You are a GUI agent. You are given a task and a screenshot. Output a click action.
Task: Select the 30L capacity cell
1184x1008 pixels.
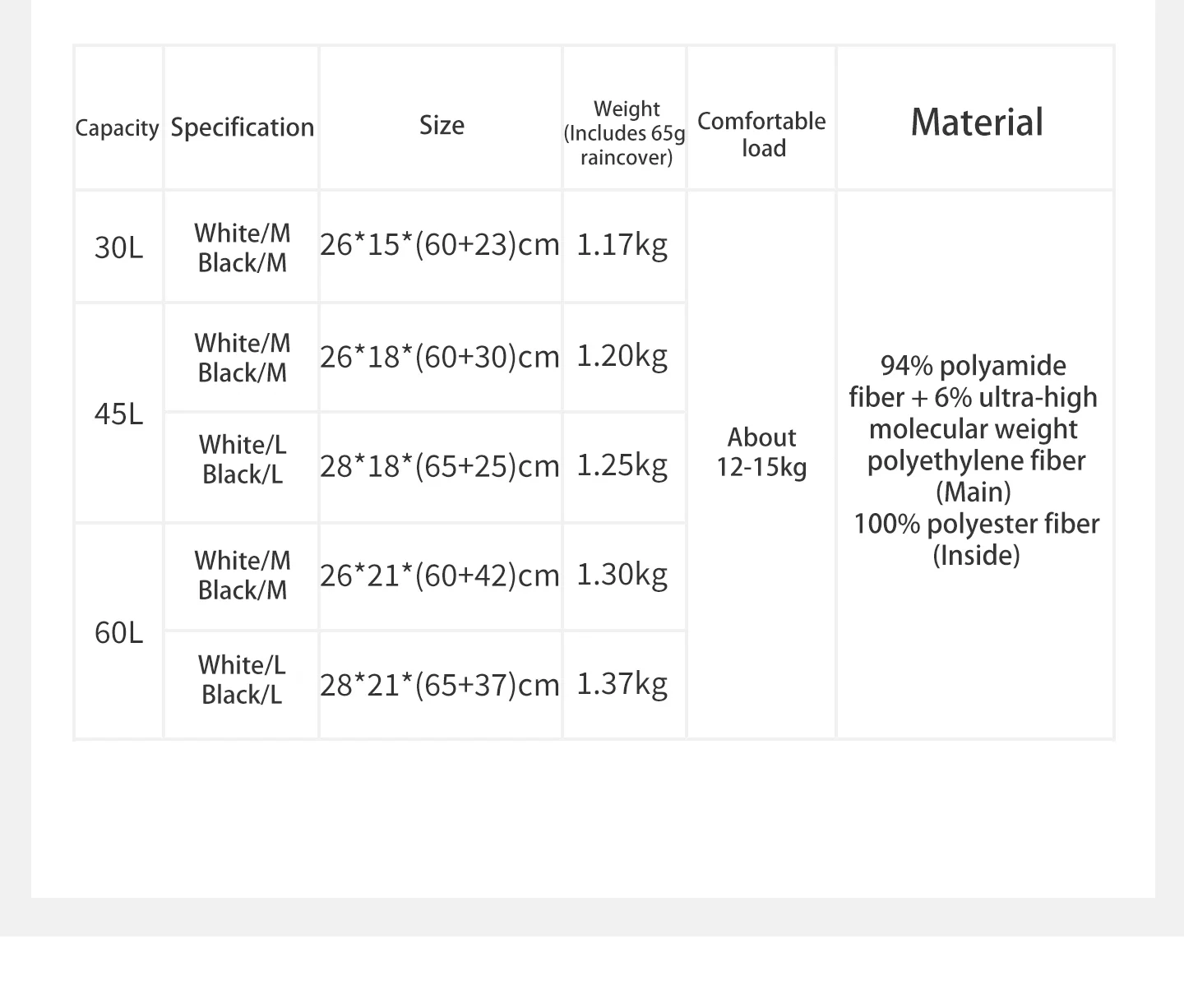[x=118, y=247]
